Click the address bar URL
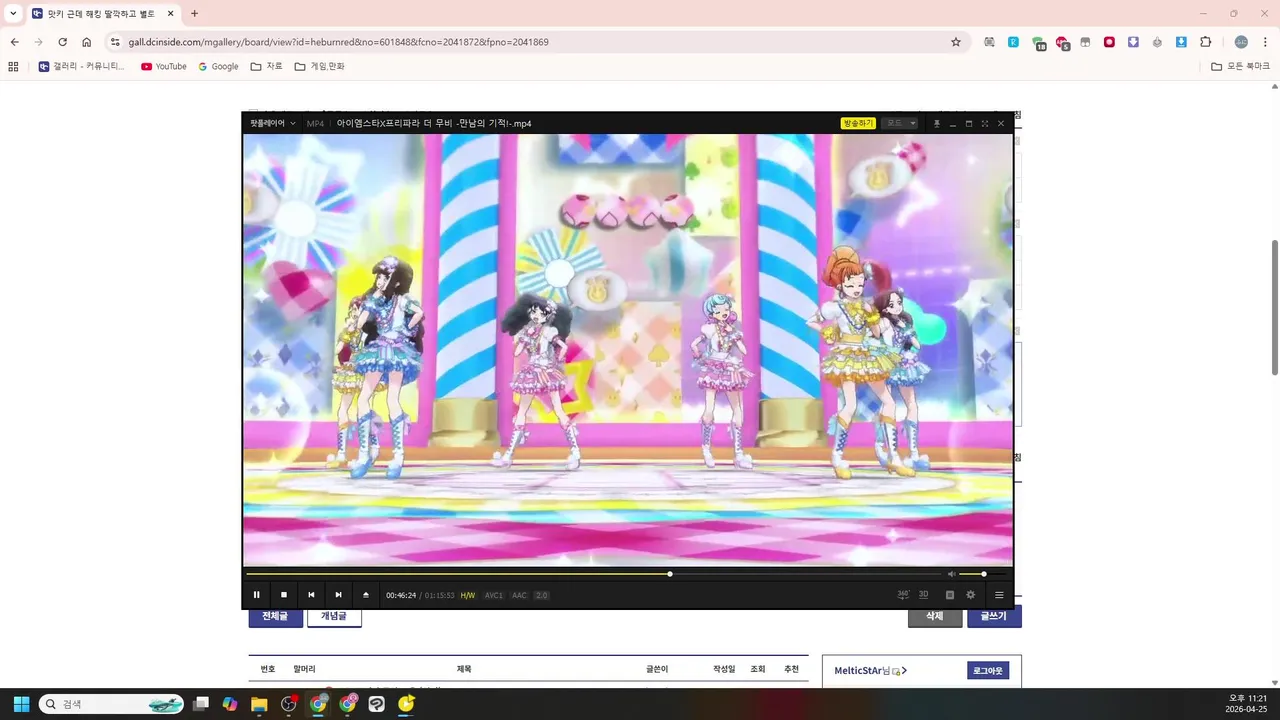The width and height of the screenshot is (1280, 720). point(338,42)
